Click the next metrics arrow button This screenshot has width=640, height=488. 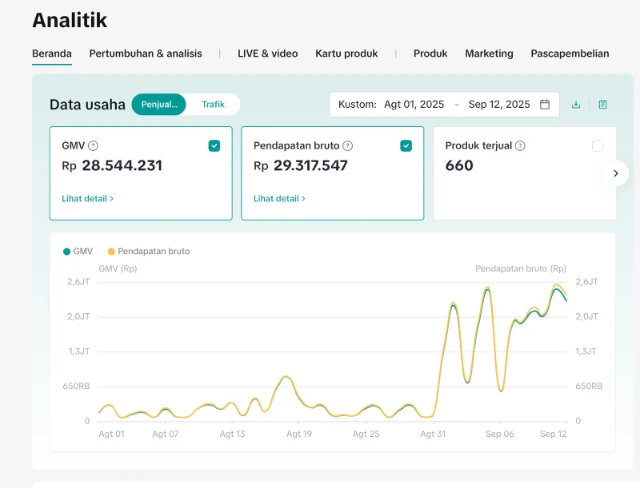click(x=615, y=172)
